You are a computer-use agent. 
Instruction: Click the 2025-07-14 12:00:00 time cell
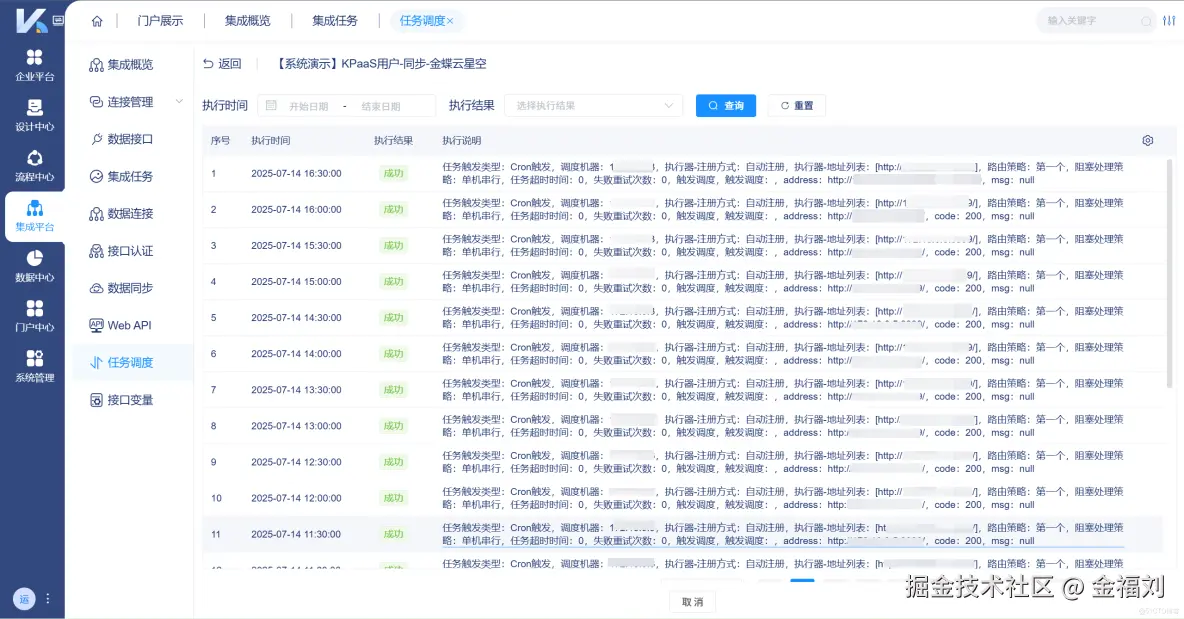[296, 498]
